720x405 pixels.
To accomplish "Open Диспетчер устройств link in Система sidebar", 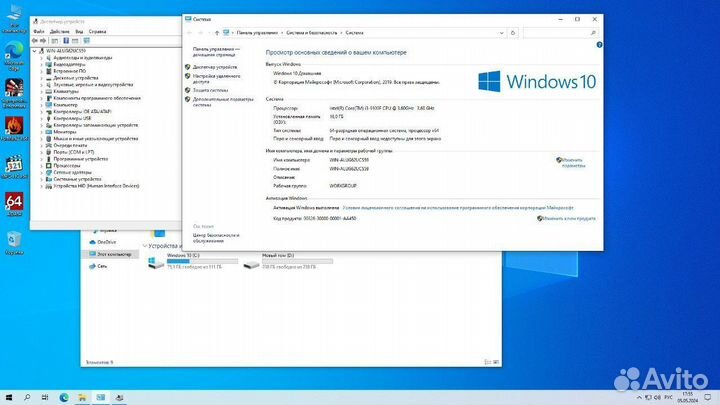I will point(215,67).
